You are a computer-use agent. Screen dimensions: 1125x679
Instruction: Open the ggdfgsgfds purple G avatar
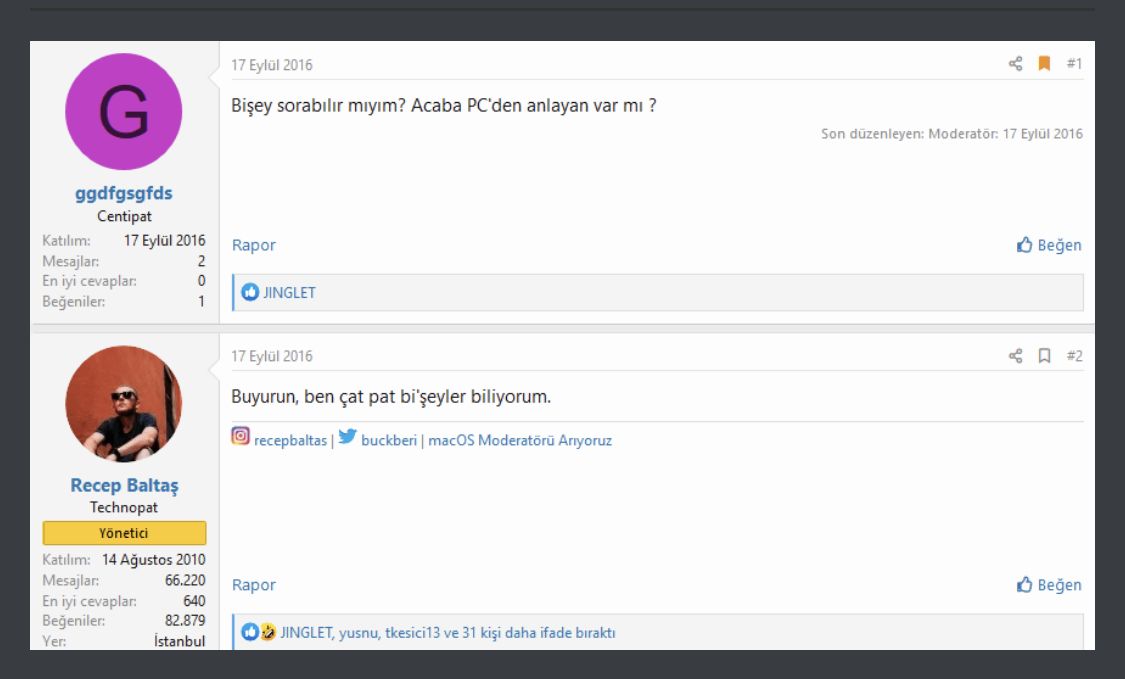124,112
